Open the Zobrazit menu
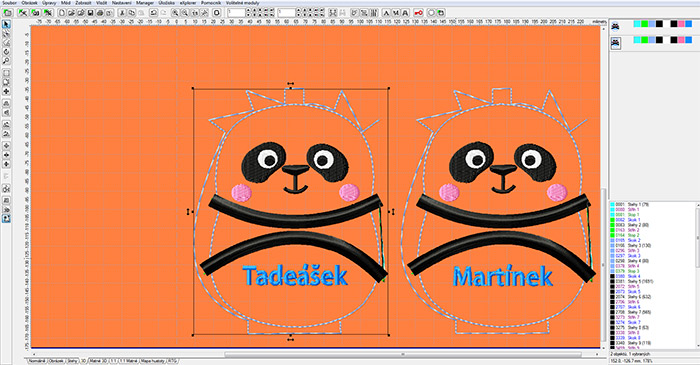The image size is (700, 365). [83, 3]
